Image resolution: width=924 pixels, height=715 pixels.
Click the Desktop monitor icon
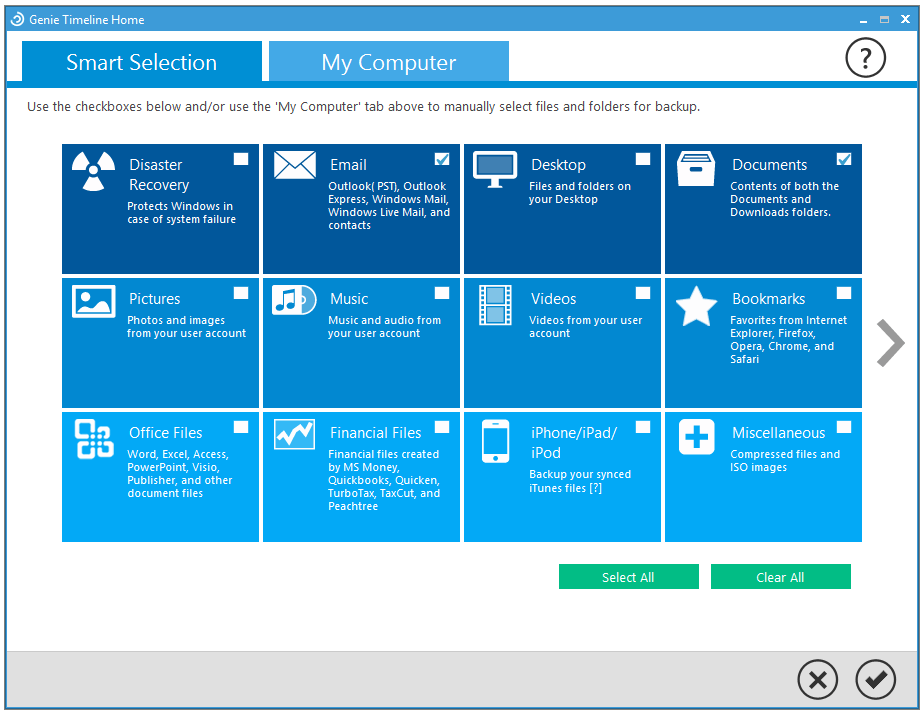pos(494,164)
